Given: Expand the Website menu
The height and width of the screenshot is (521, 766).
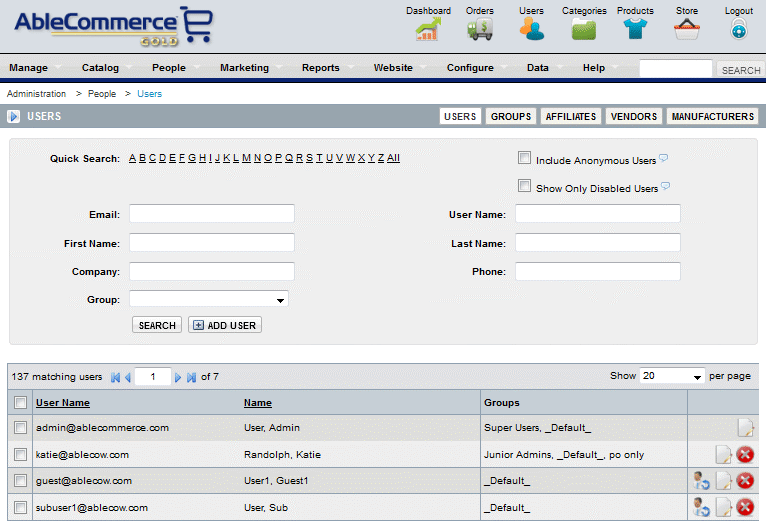Looking at the screenshot, I should pyautogui.click(x=393, y=67).
